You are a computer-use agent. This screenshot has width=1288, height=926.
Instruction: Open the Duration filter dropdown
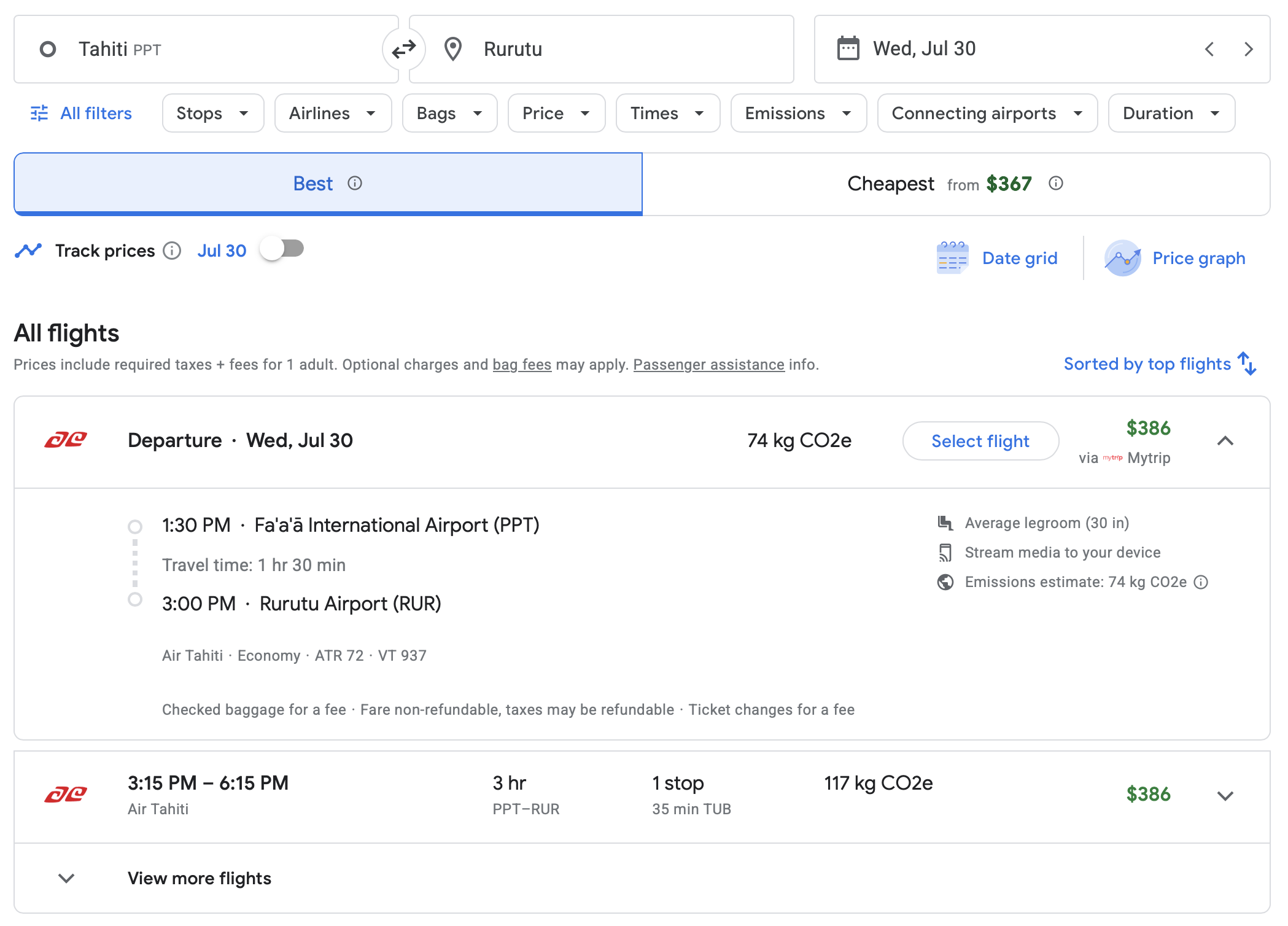pyautogui.click(x=1171, y=113)
